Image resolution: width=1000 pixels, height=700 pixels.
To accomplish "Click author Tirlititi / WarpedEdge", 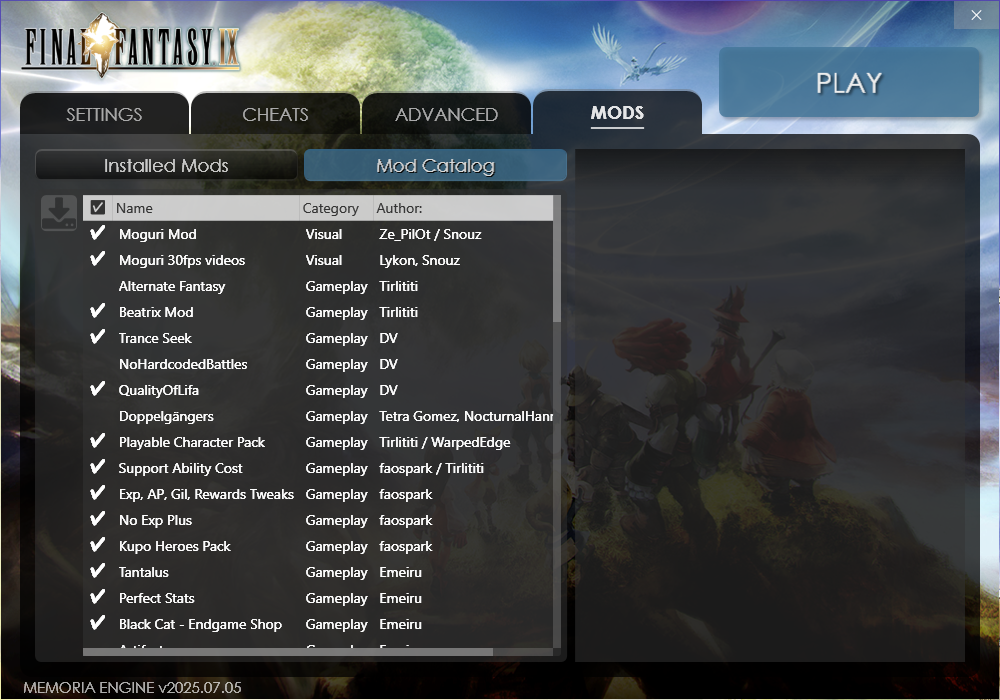I will pyautogui.click(x=445, y=442).
